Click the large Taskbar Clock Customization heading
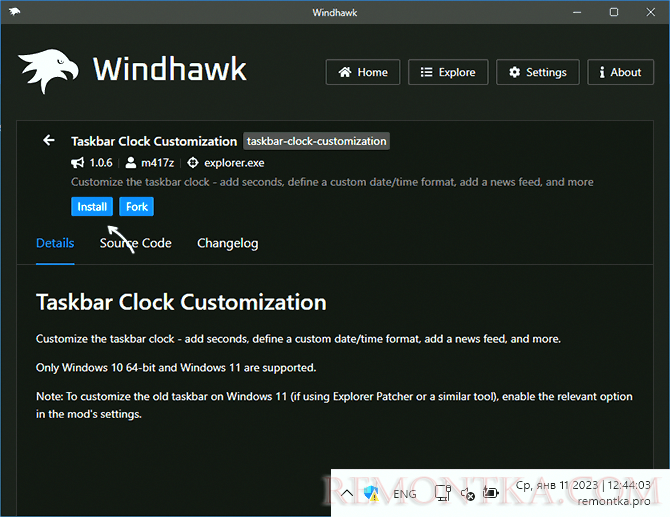 coord(181,302)
